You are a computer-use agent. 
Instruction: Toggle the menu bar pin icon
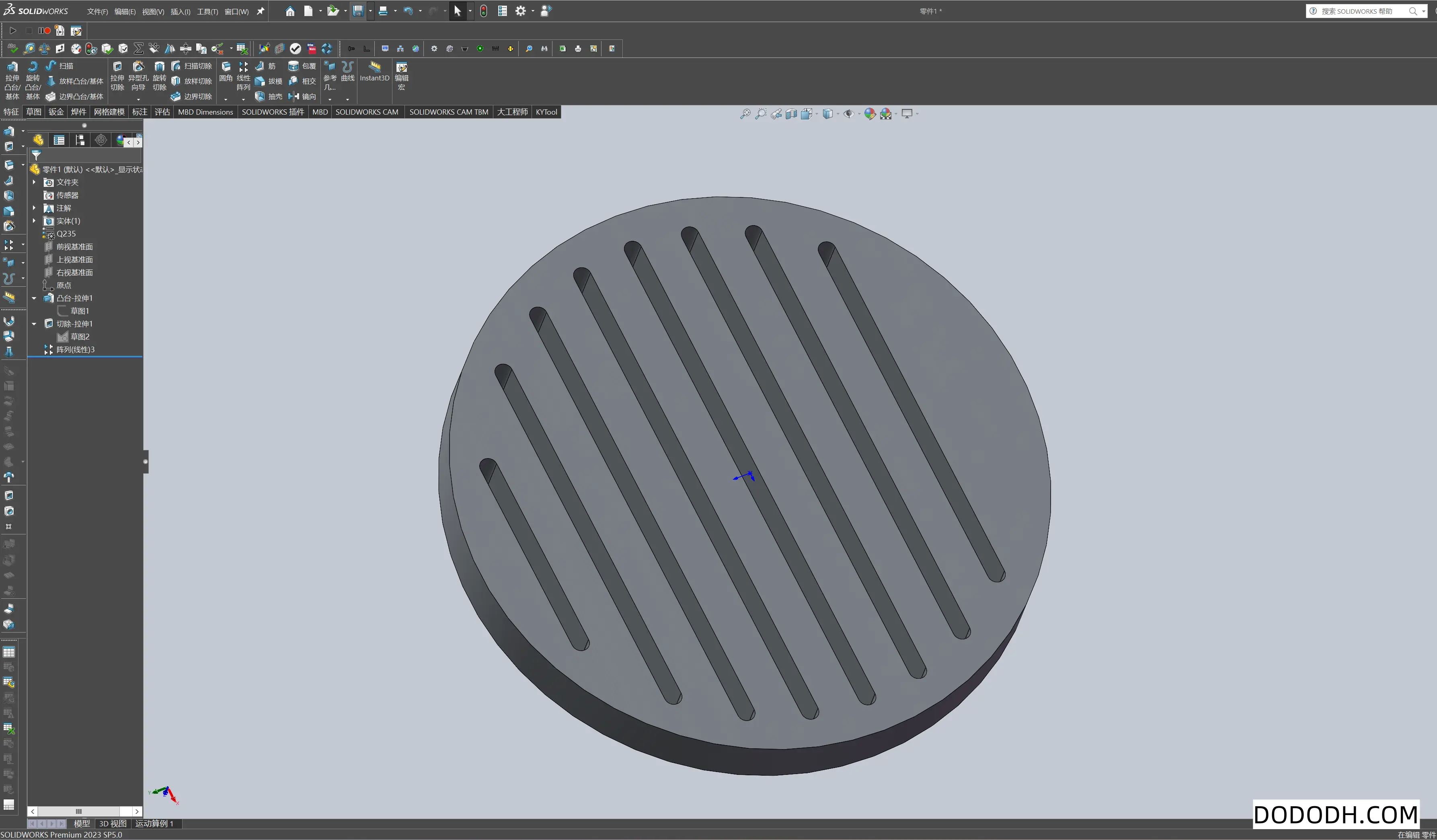pyautogui.click(x=261, y=11)
